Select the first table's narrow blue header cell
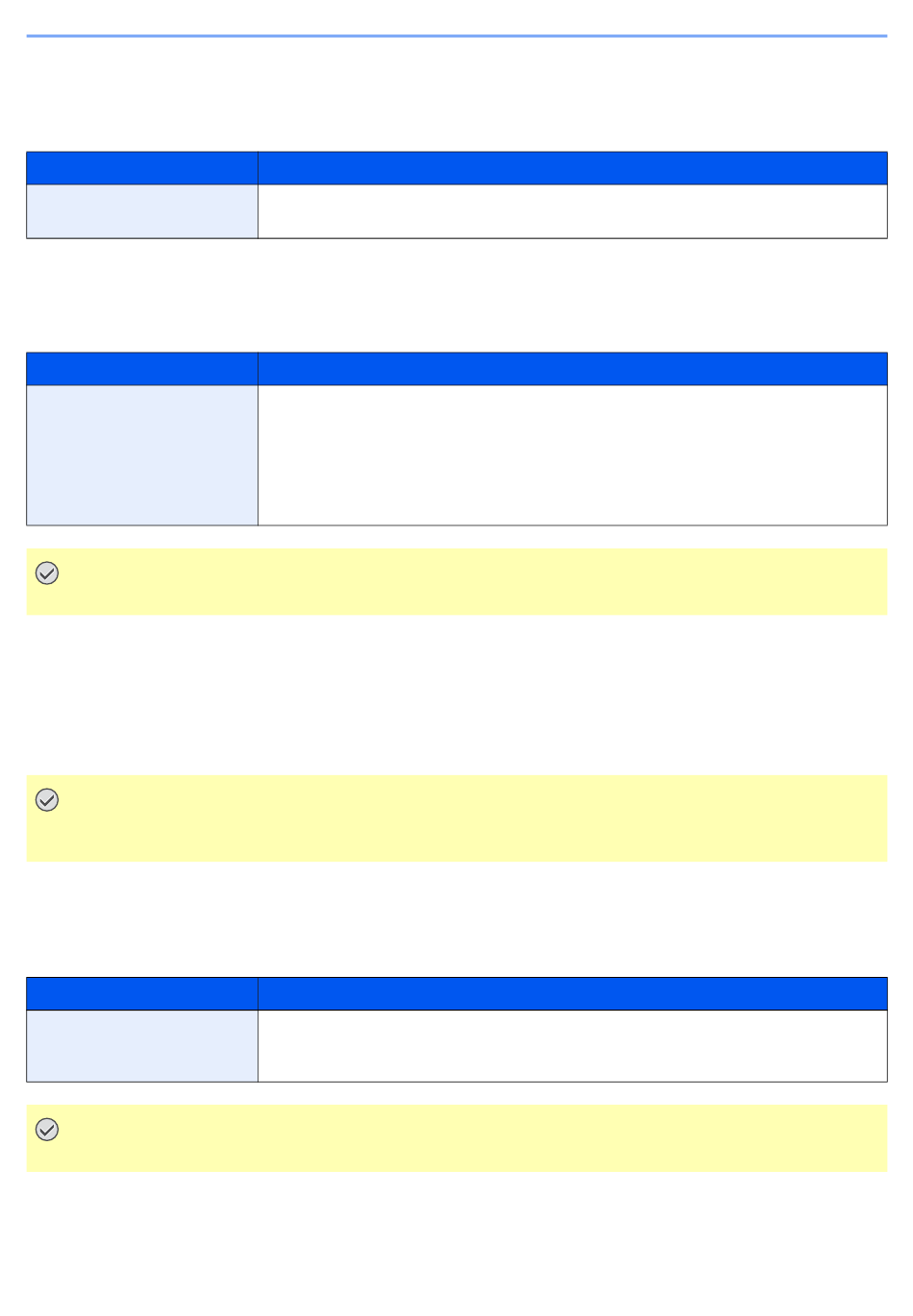 [x=142, y=168]
